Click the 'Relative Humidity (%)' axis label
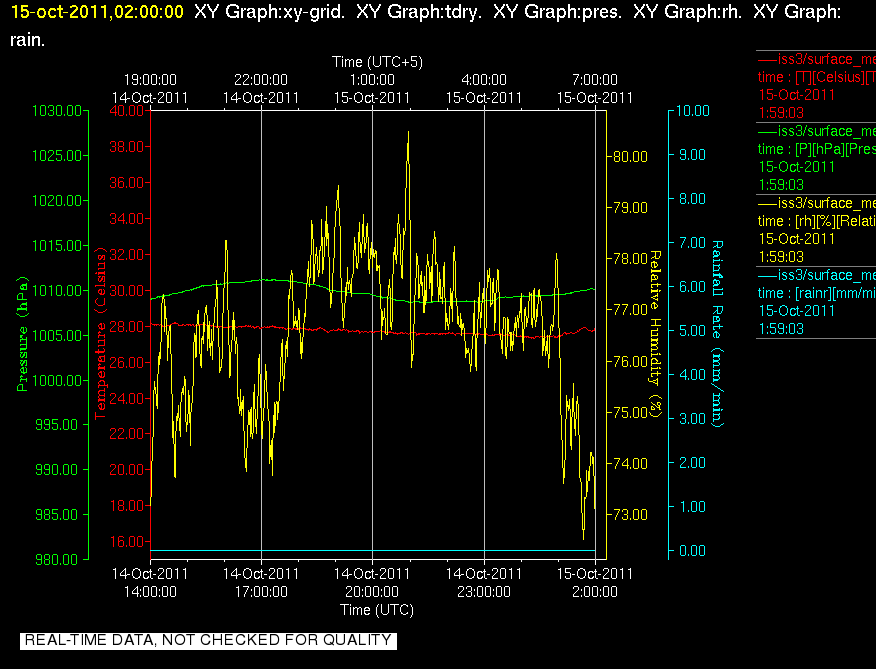Screen dimensions: 876x669 pyautogui.click(x=655, y=334)
